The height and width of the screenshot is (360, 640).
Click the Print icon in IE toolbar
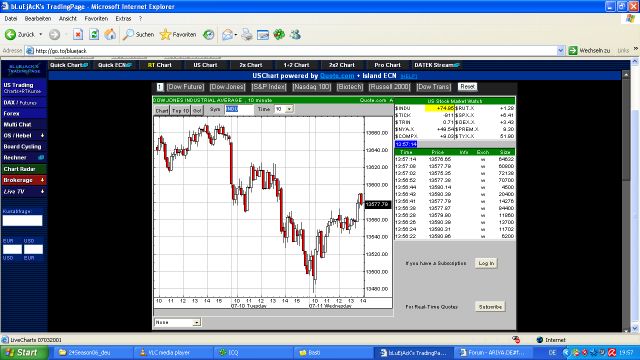click(247, 35)
